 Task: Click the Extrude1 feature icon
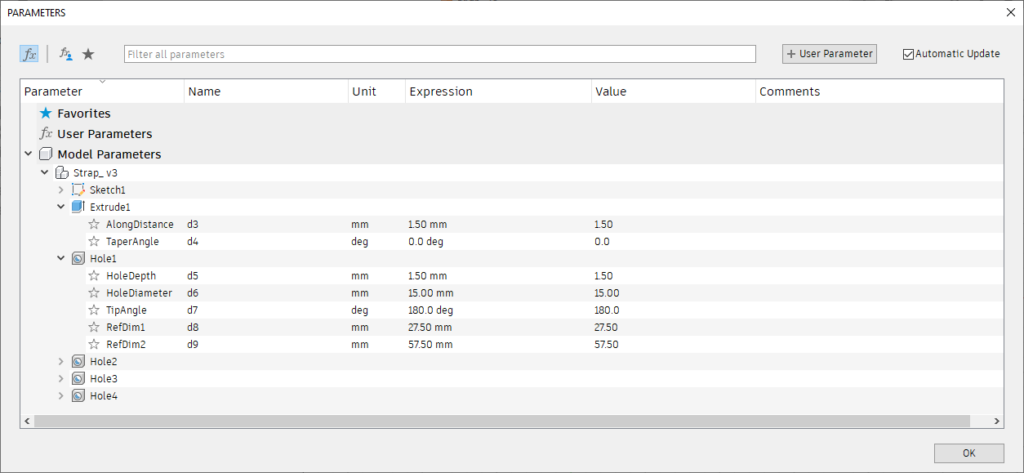[78, 207]
